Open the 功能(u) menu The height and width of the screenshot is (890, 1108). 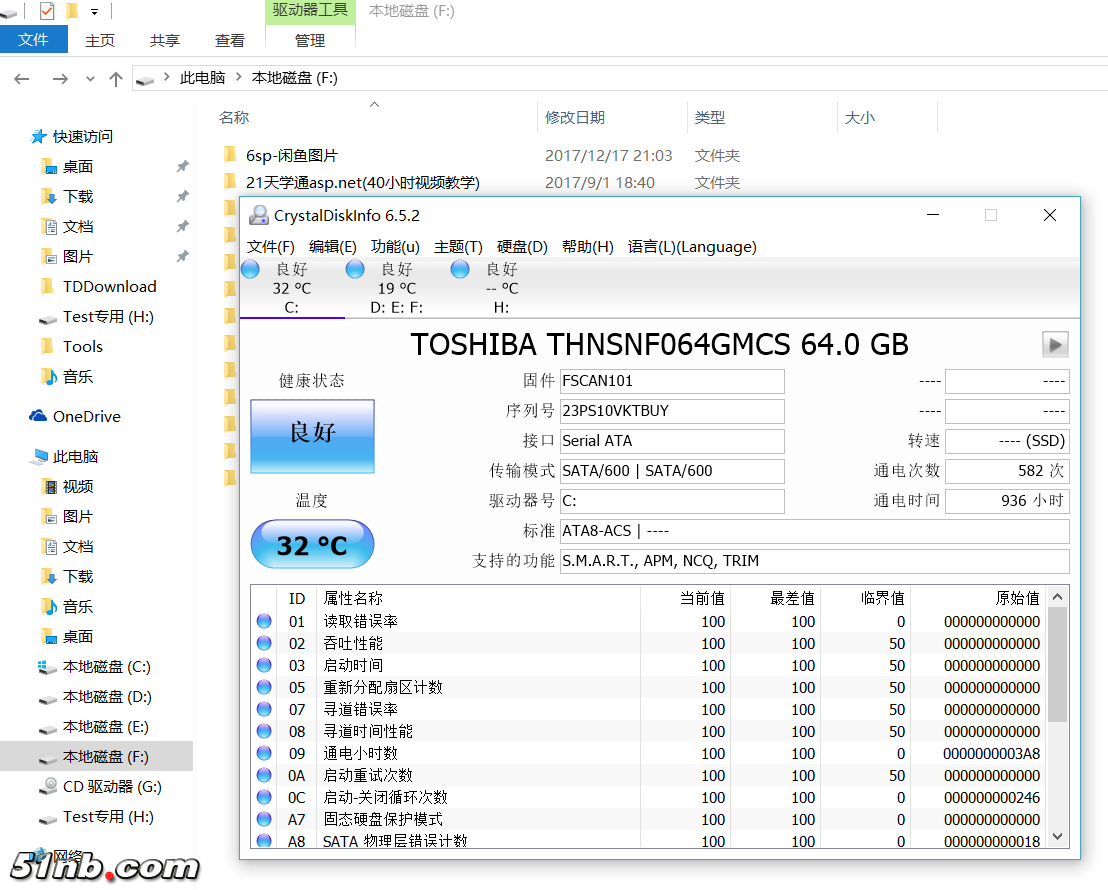[395, 246]
